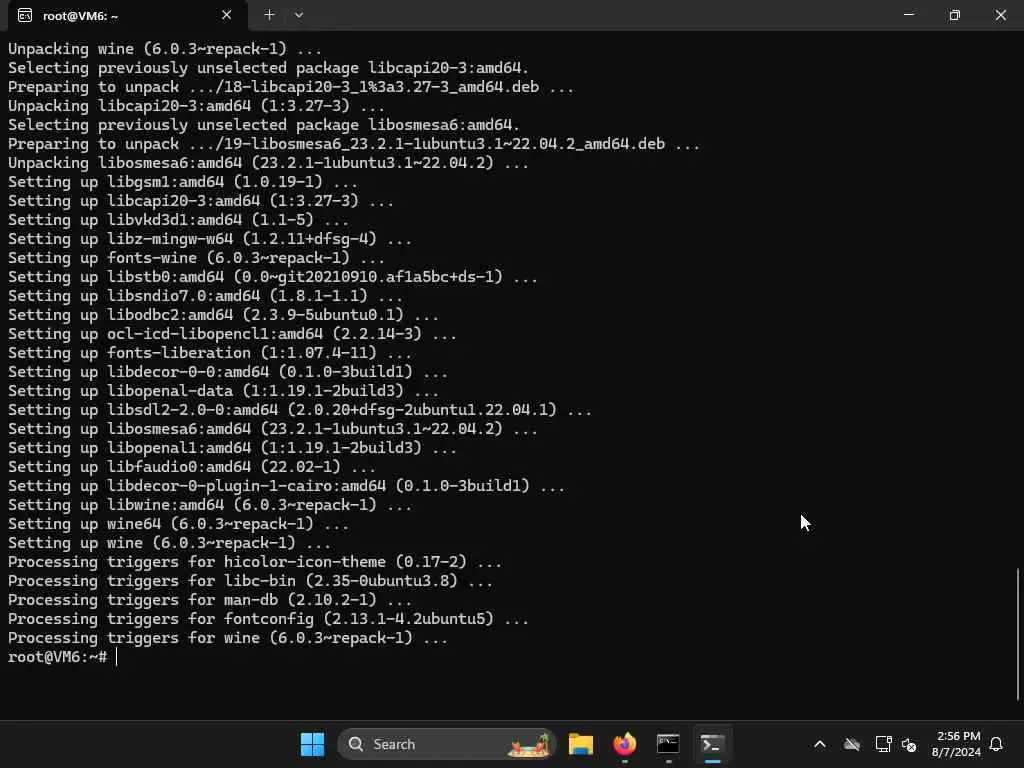Click the terminal icon in tab title
This screenshot has width=1024, height=768.
coord(25,15)
